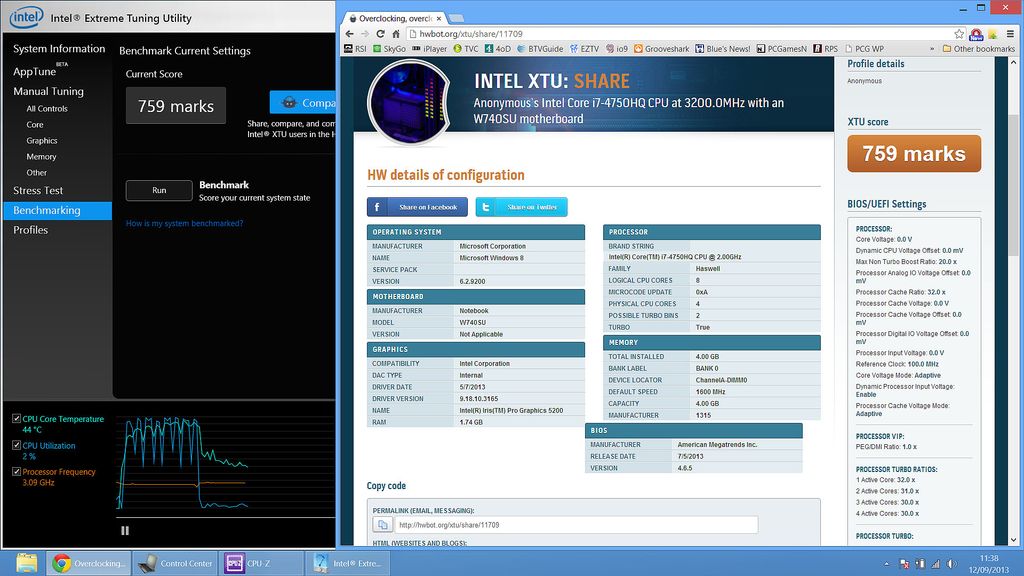Expand the hidden bookmarks overflow chevron

(933, 47)
